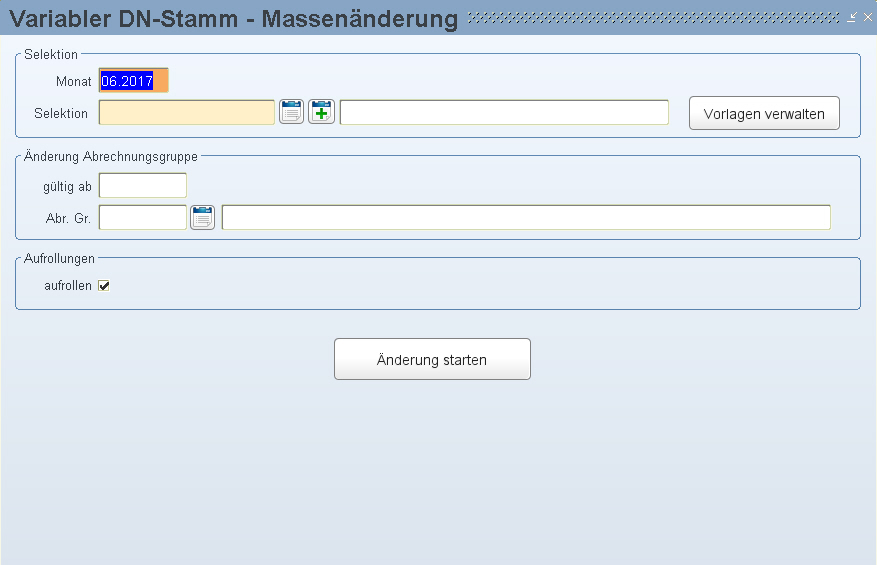Open the Selektion lookup list icon
The image size is (877, 565).
(x=291, y=112)
